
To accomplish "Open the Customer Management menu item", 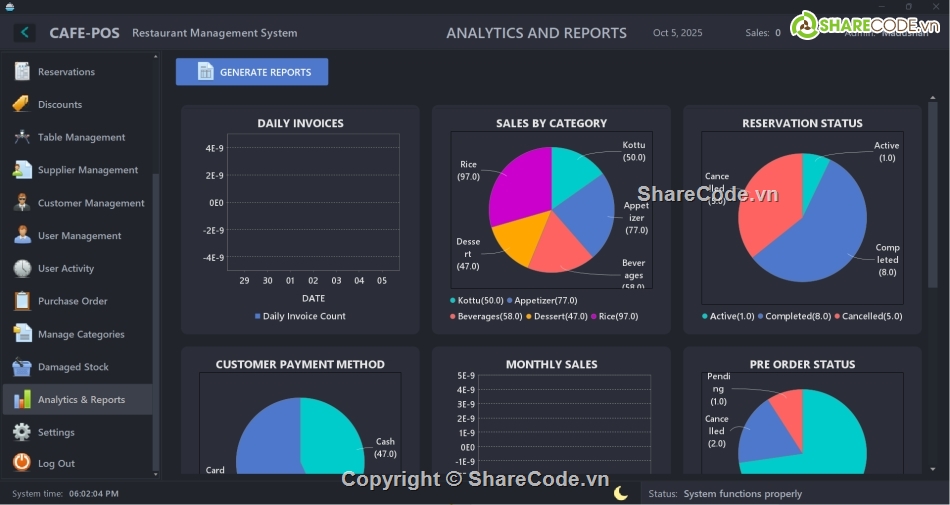I will [x=90, y=203].
